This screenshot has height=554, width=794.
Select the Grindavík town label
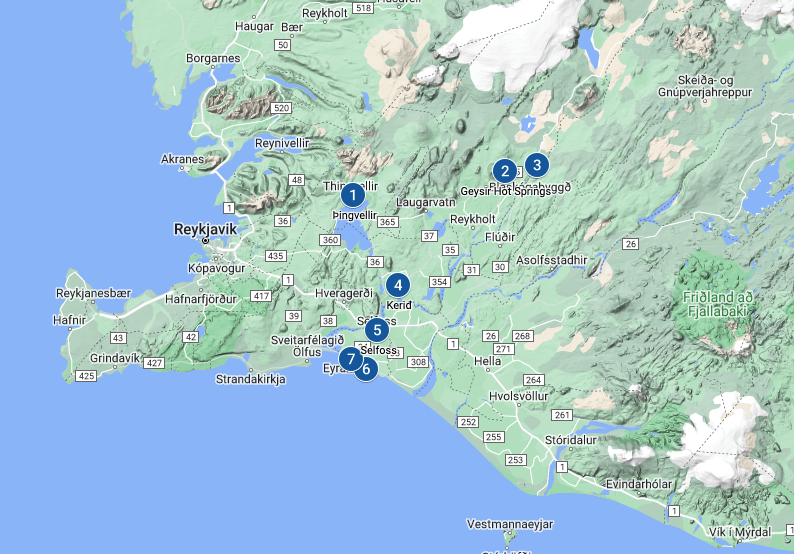tap(118, 357)
